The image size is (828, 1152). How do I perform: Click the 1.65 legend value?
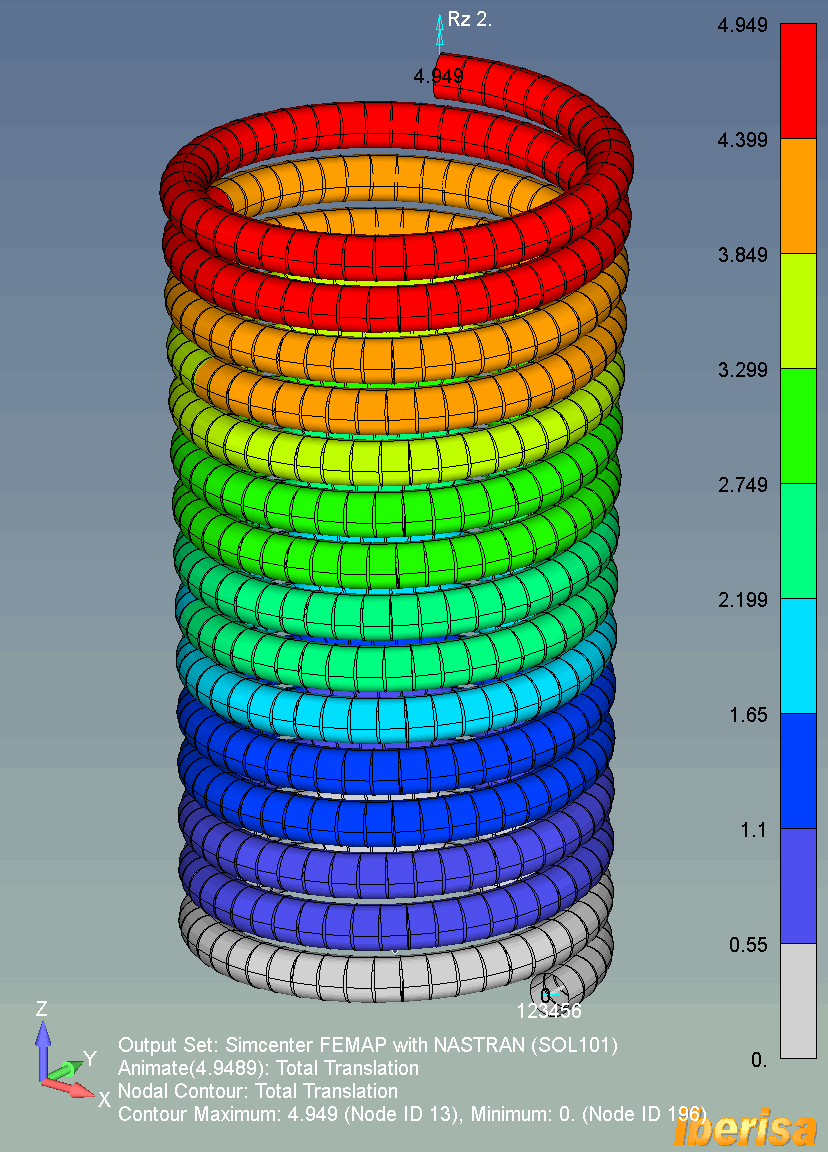(x=748, y=715)
